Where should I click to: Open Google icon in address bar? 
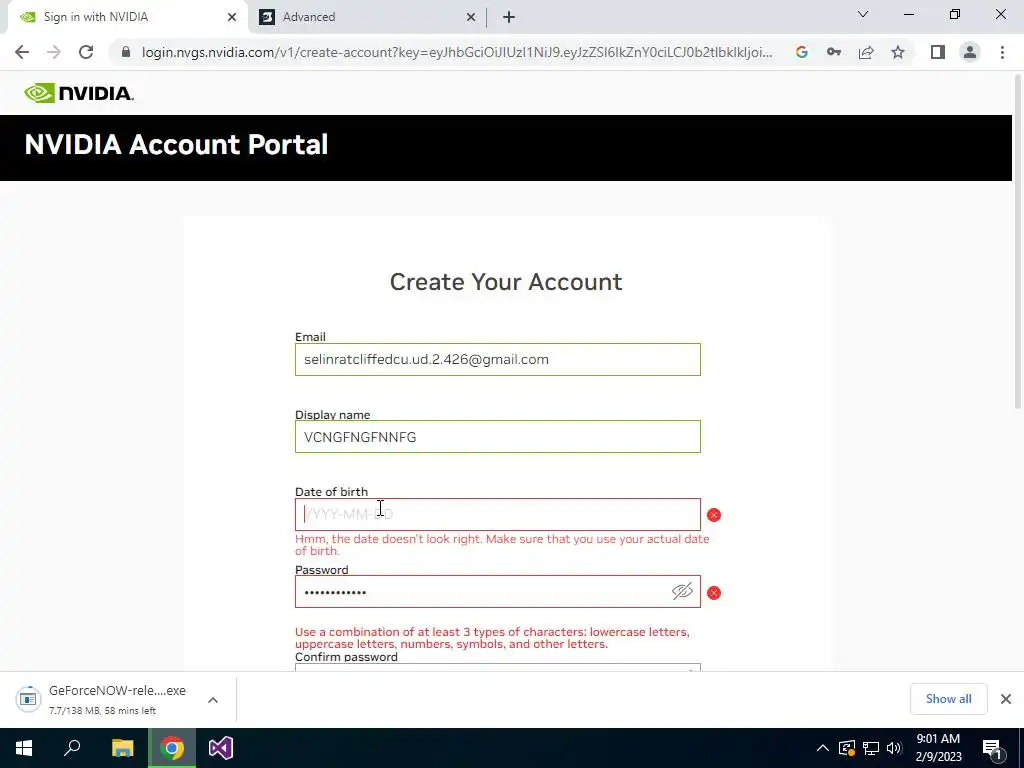coord(802,52)
